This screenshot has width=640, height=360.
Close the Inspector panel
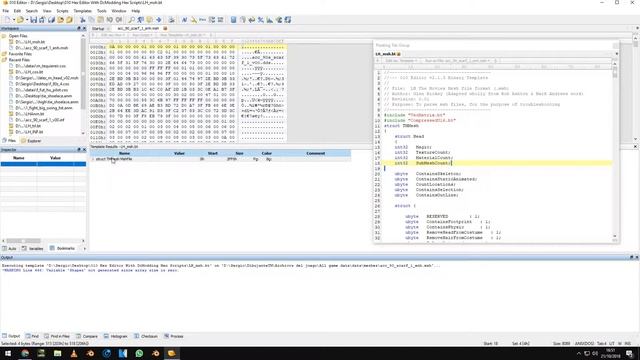coord(84,150)
